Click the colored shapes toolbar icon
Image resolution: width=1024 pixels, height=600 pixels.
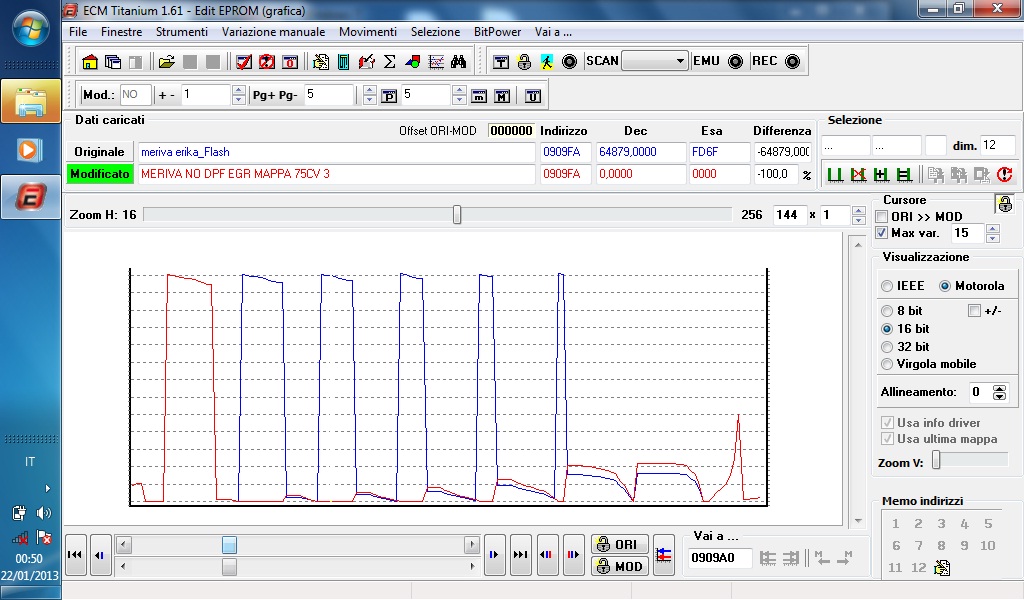[413, 61]
